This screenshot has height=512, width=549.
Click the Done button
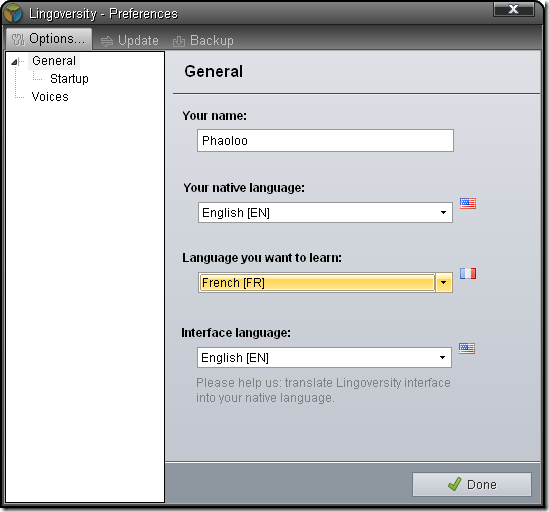click(472, 484)
